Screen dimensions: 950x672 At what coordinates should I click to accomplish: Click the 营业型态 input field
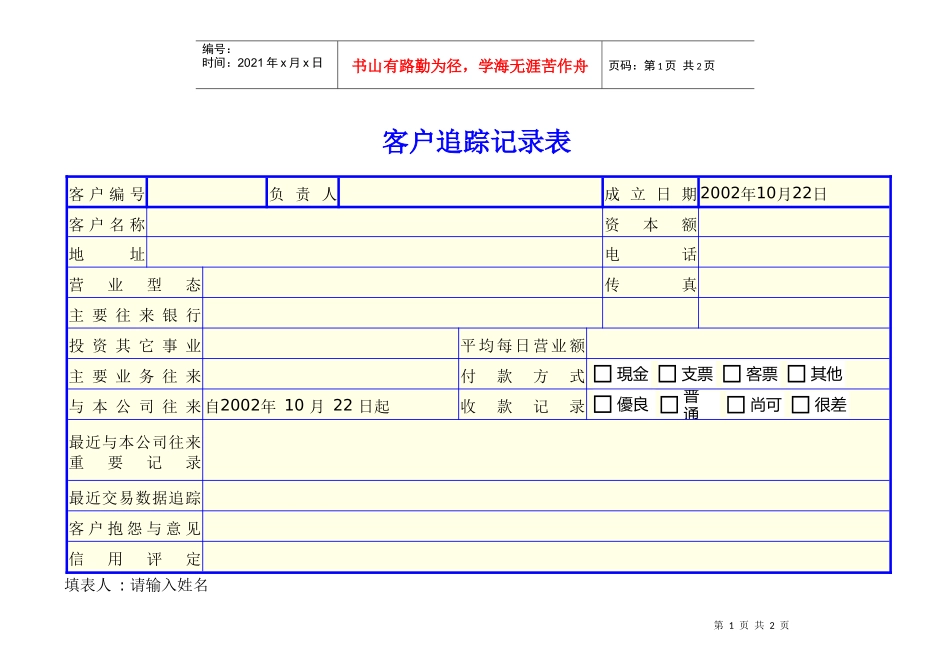click(x=402, y=282)
